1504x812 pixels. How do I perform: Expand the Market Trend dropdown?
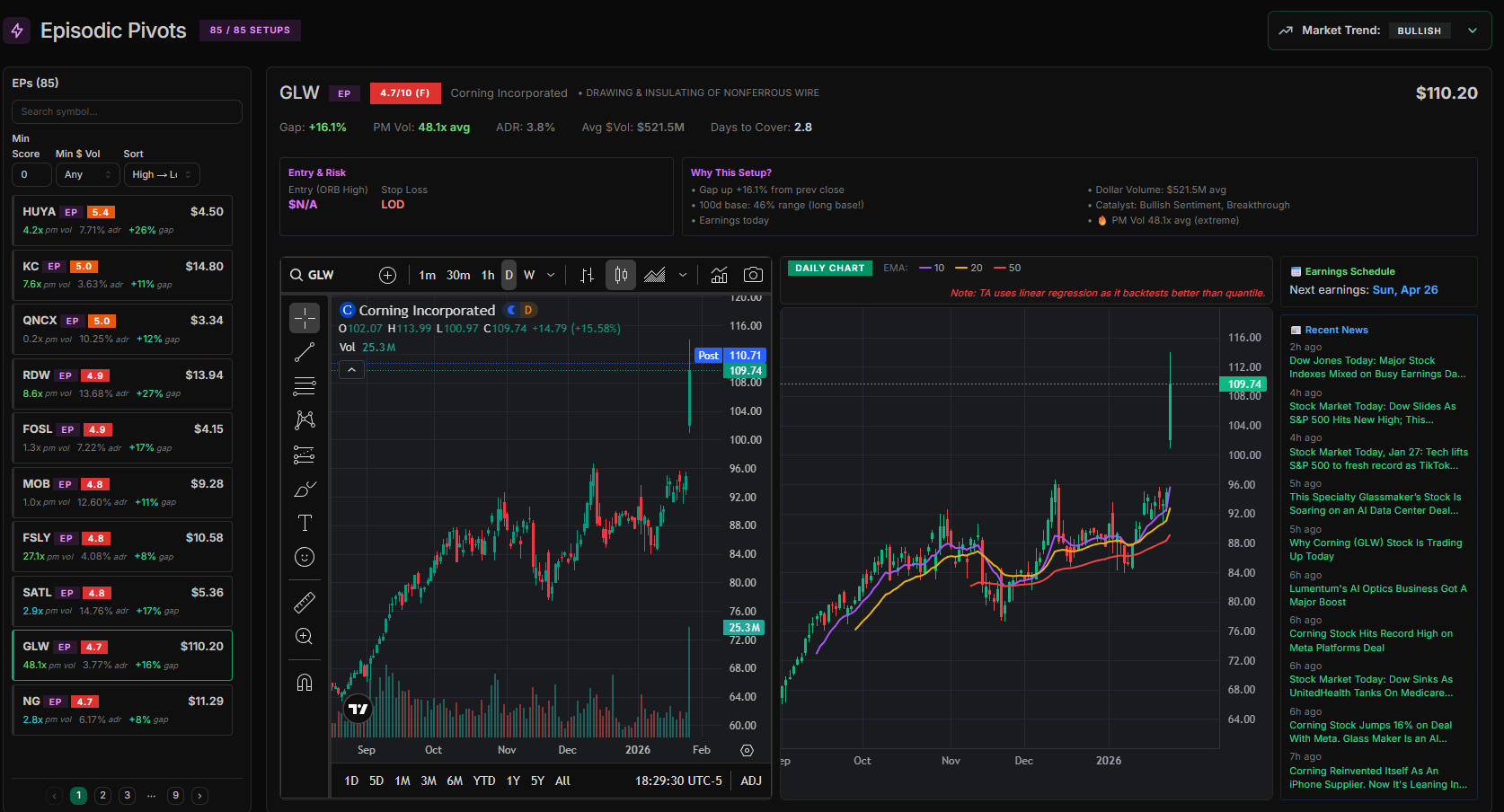pos(1472,31)
